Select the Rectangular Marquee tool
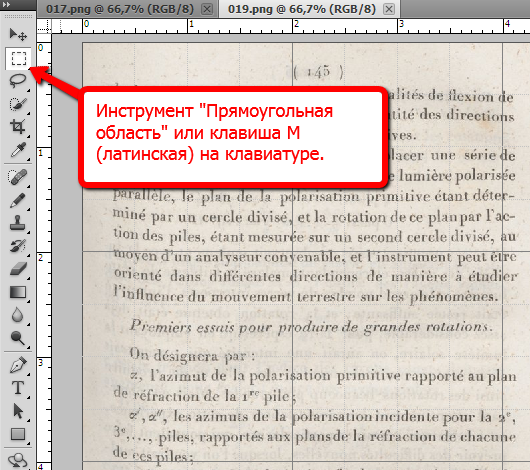This screenshot has width=530, height=470. coord(19,58)
